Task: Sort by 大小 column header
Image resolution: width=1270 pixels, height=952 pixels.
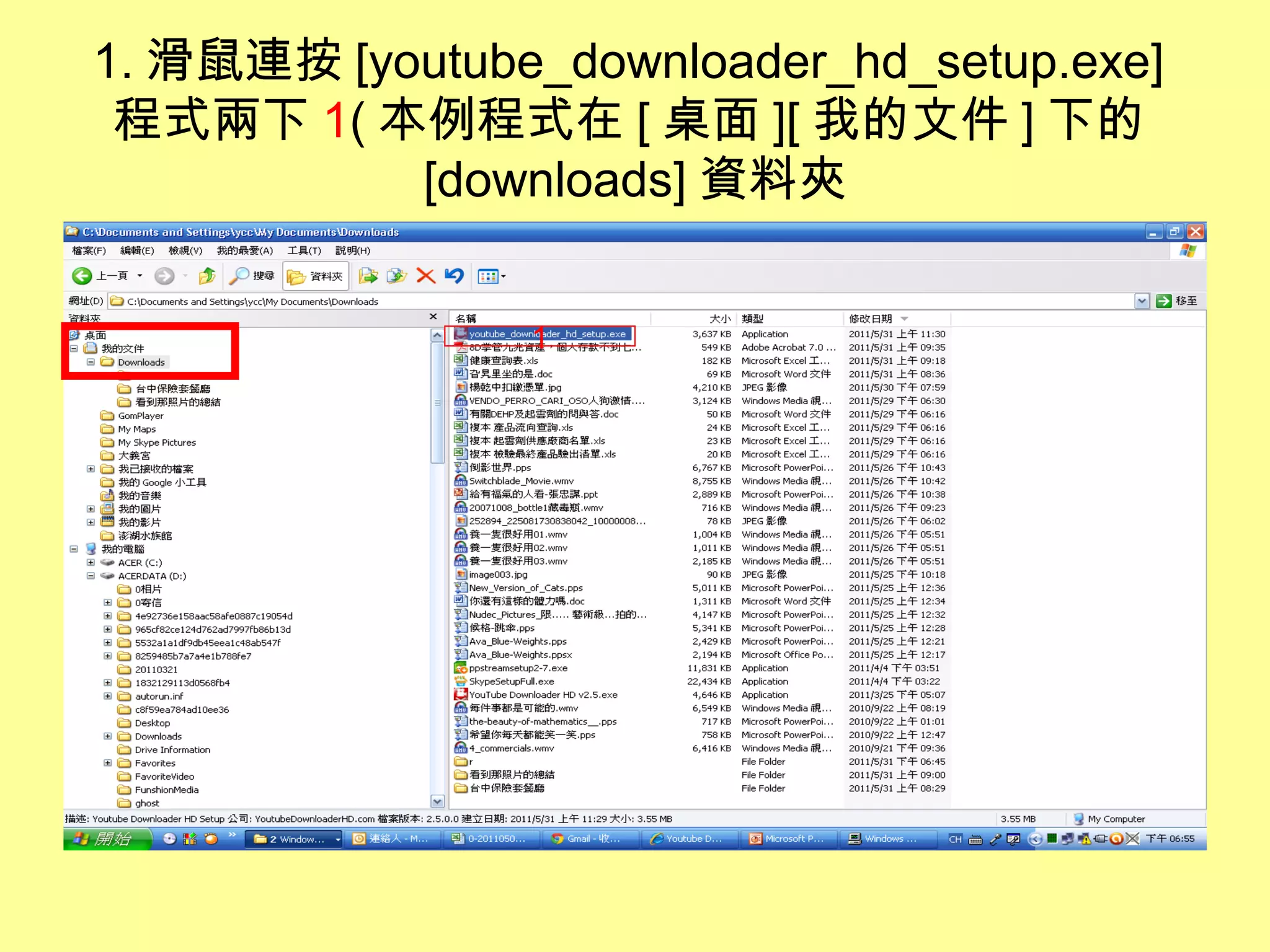Action: click(693, 319)
